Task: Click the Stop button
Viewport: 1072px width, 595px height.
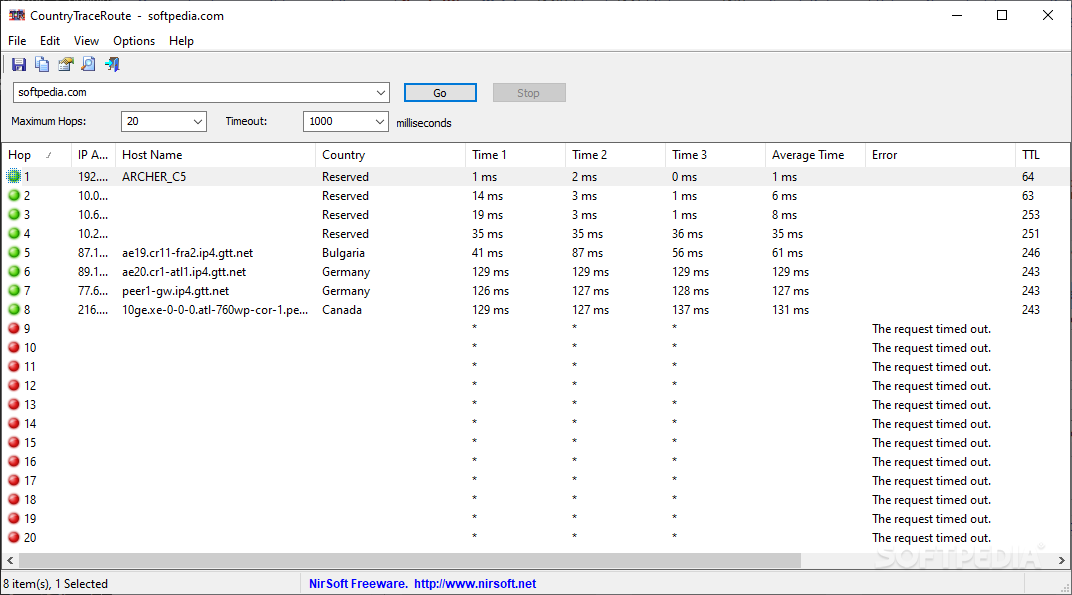Action: click(x=529, y=93)
